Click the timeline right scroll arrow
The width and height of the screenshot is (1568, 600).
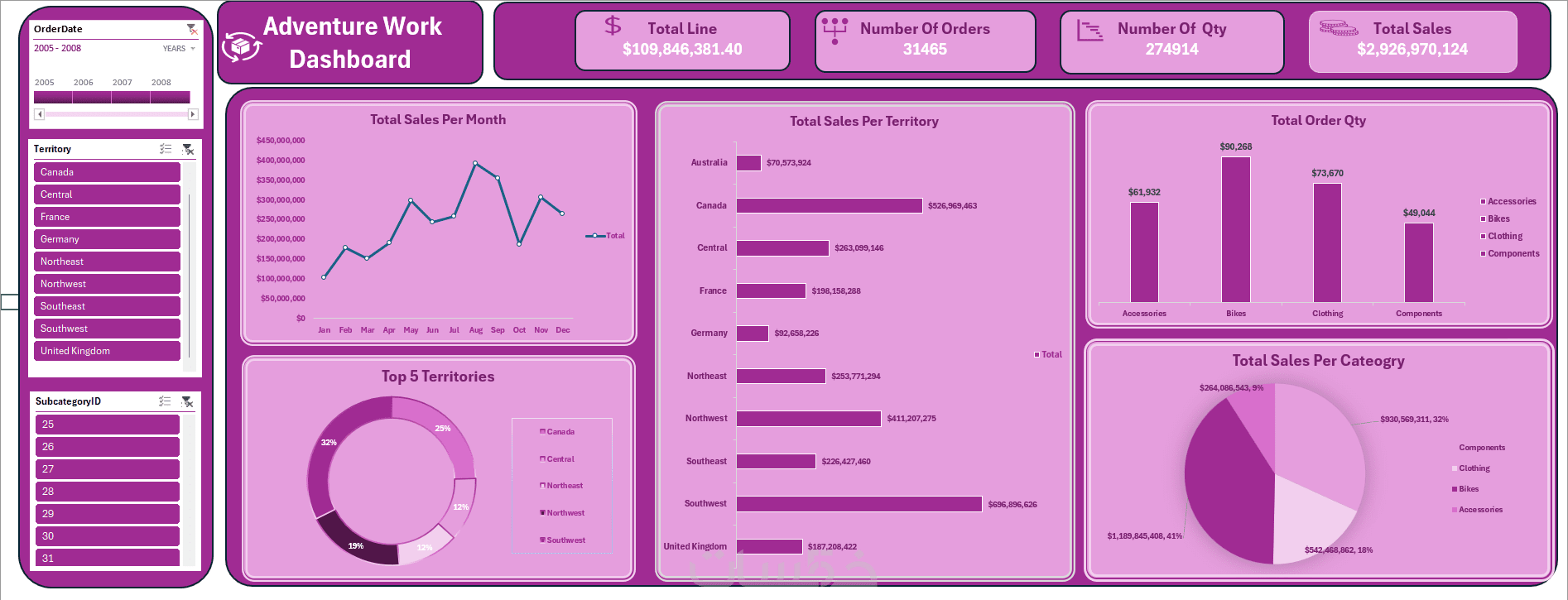tap(193, 114)
